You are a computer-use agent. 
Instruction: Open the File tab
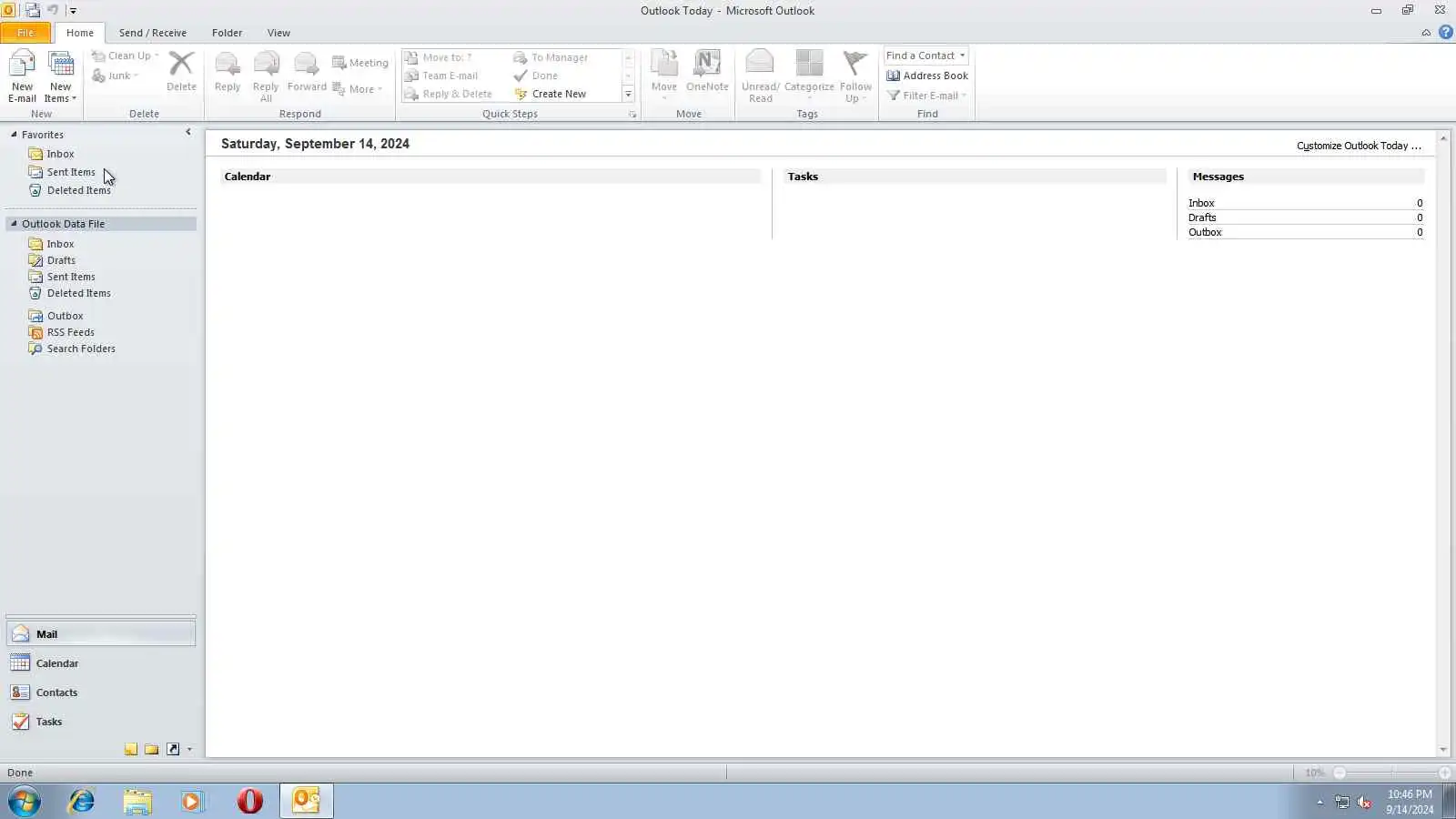(25, 33)
